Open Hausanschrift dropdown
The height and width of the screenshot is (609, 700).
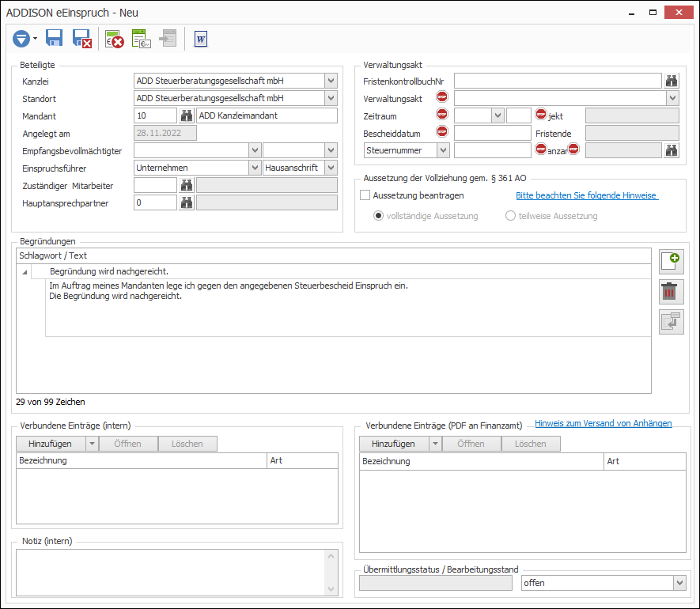click(330, 167)
